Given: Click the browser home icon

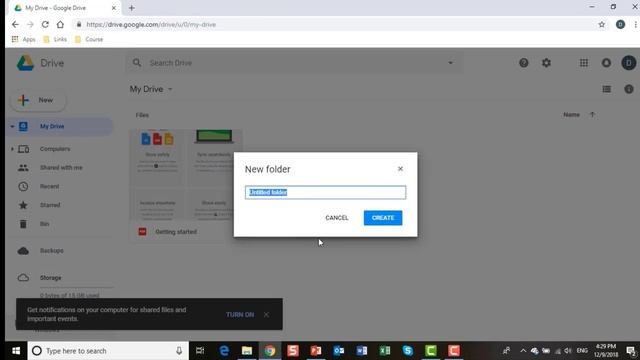Looking at the screenshot, I should (60, 24).
